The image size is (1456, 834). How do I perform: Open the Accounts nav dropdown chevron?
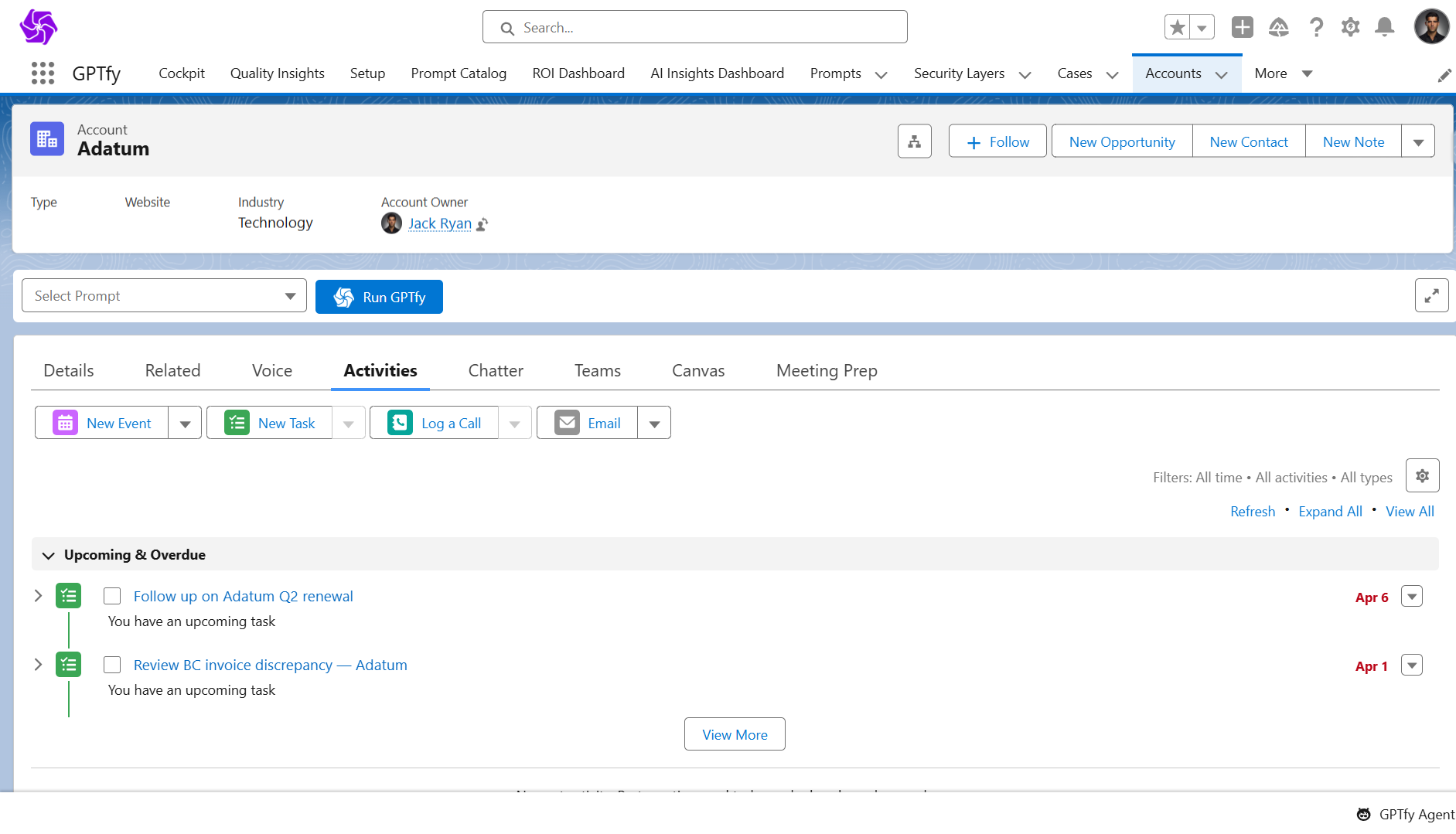pos(1222,75)
